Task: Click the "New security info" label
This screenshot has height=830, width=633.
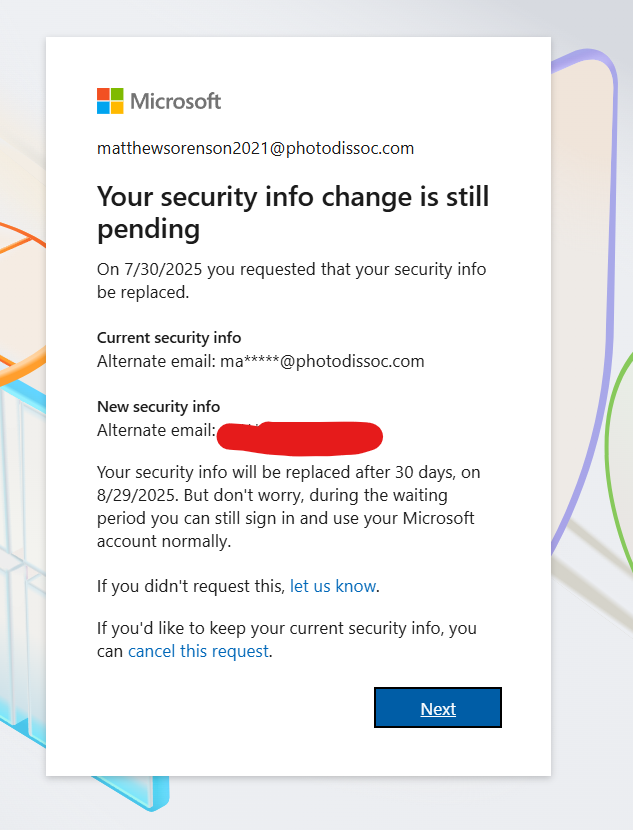Action: (x=158, y=407)
